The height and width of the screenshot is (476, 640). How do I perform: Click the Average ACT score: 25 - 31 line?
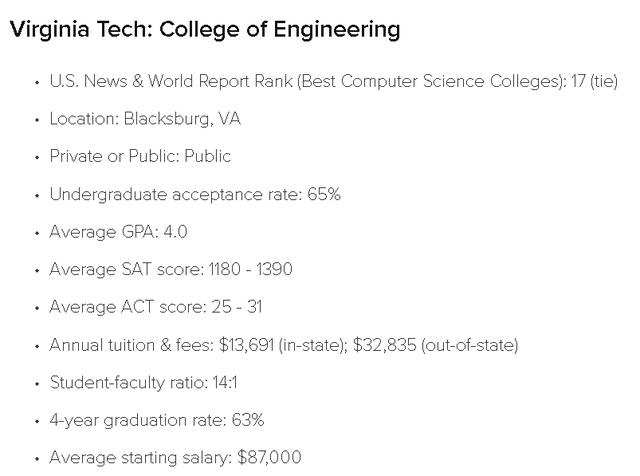[x=156, y=307]
